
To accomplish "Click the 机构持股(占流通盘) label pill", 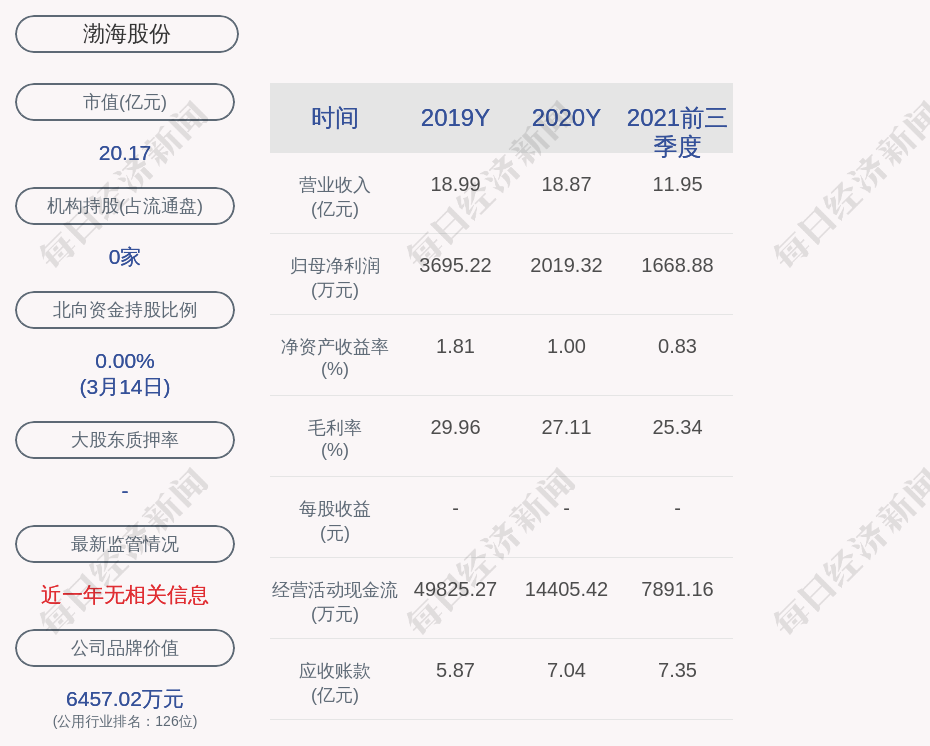I will tap(125, 206).
